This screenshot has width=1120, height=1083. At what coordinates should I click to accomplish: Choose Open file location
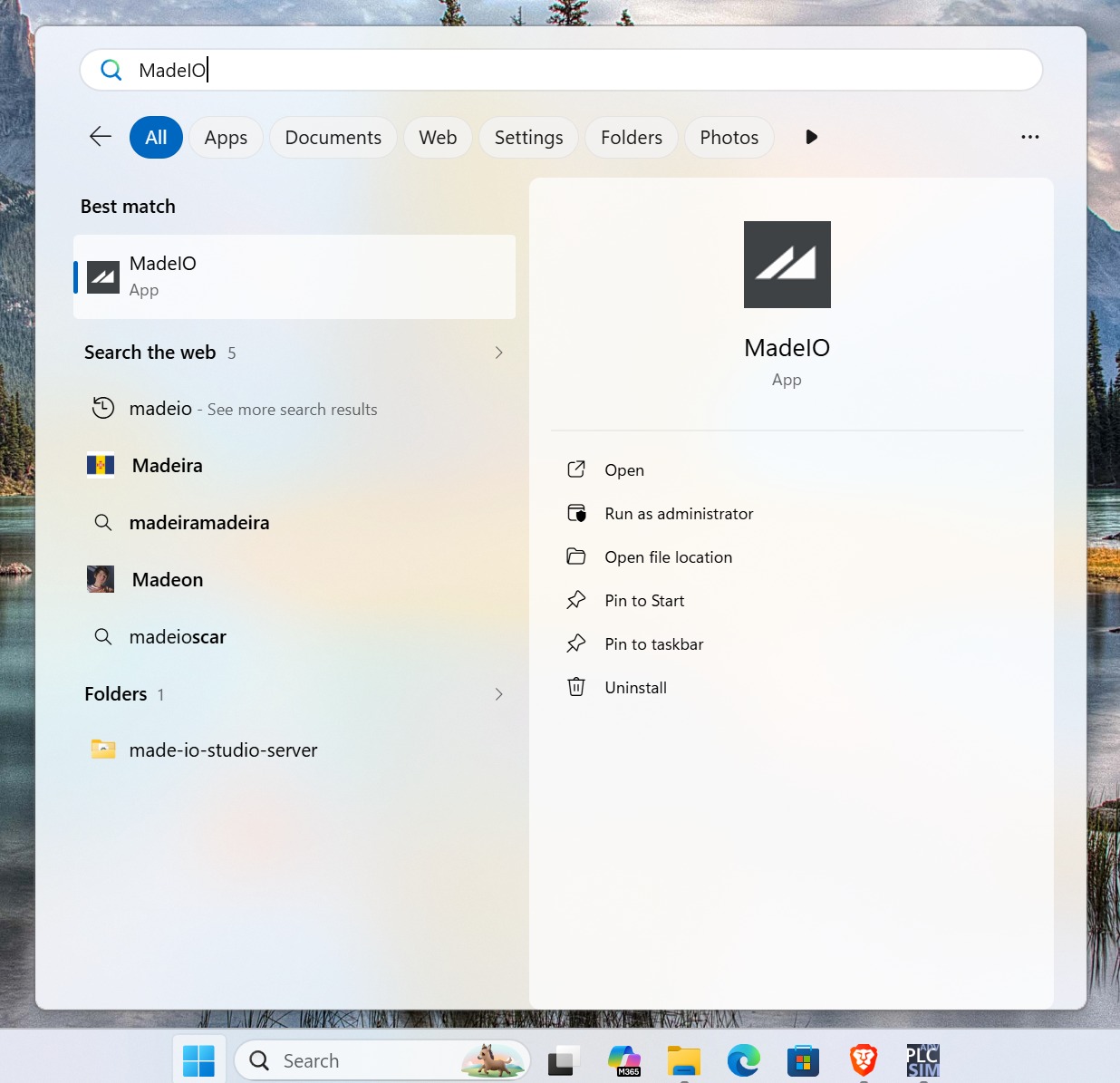pyautogui.click(x=669, y=557)
